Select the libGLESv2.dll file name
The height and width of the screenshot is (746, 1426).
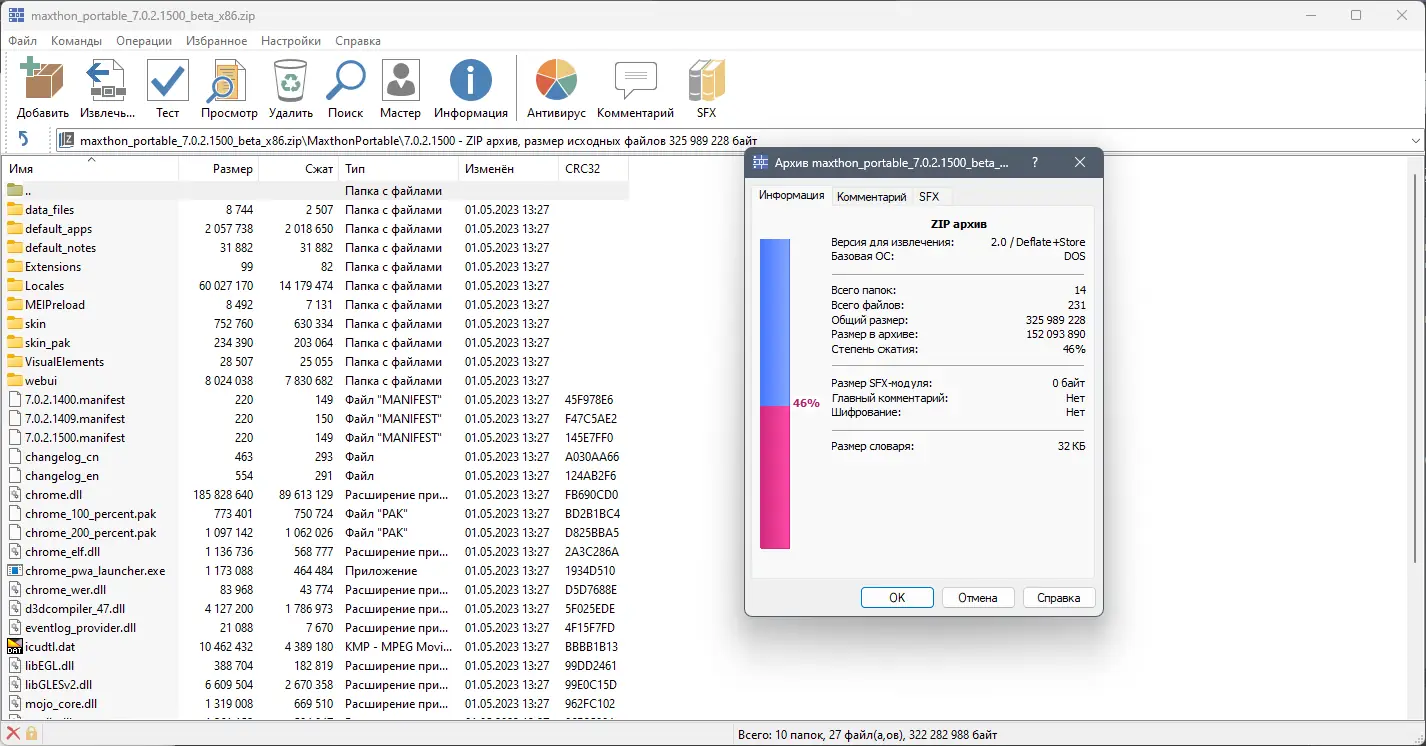click(x=59, y=685)
